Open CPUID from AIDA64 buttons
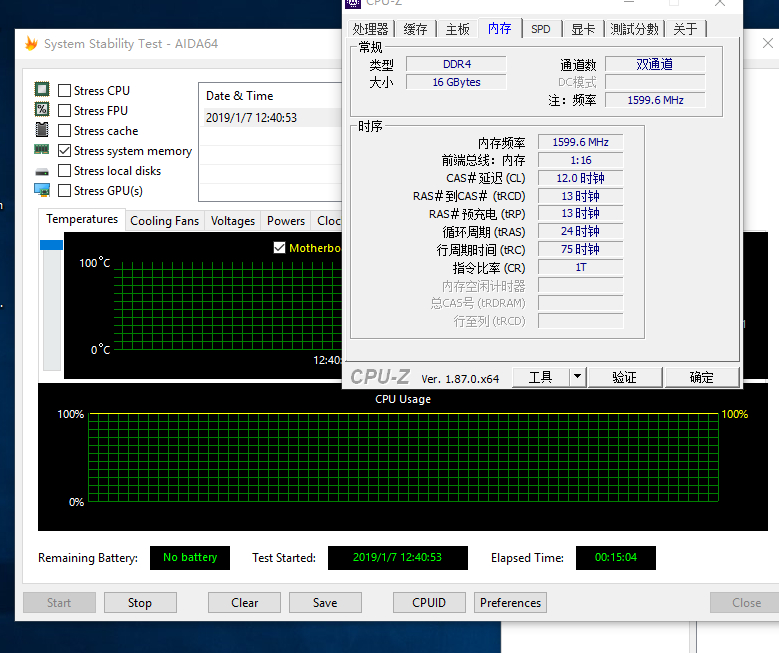 pyautogui.click(x=429, y=602)
